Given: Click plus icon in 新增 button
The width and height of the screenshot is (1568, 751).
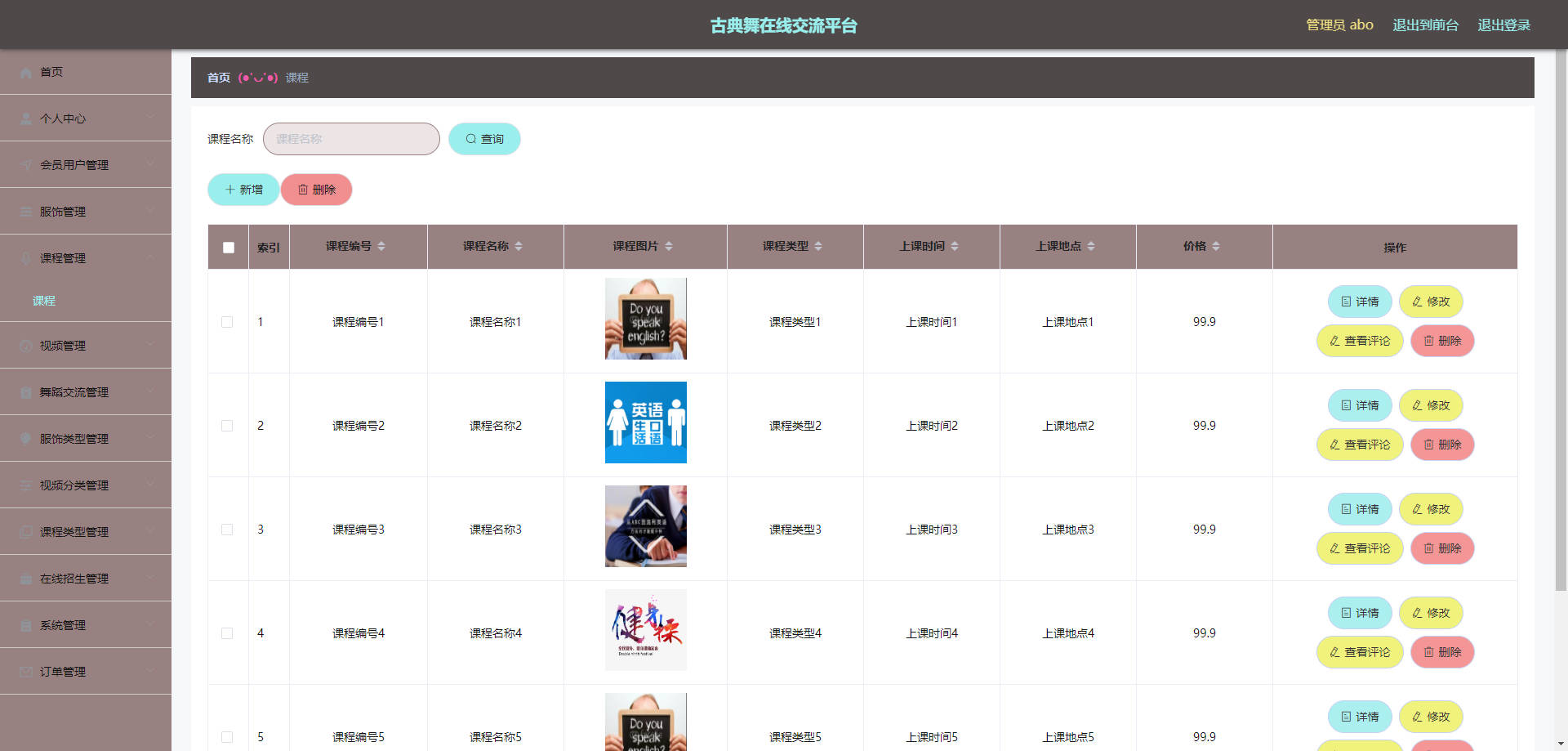Looking at the screenshot, I should coord(230,190).
